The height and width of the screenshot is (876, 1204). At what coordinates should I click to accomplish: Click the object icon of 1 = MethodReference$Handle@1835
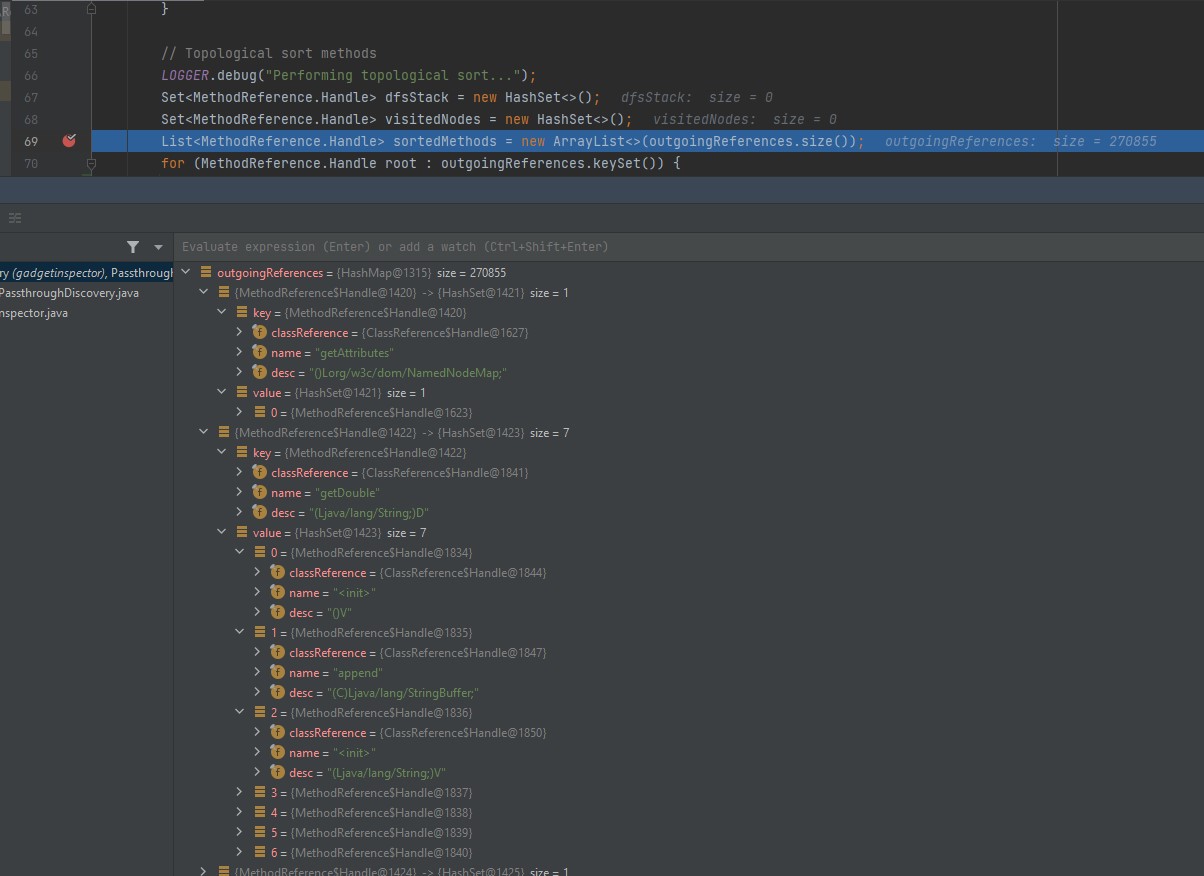[260, 632]
